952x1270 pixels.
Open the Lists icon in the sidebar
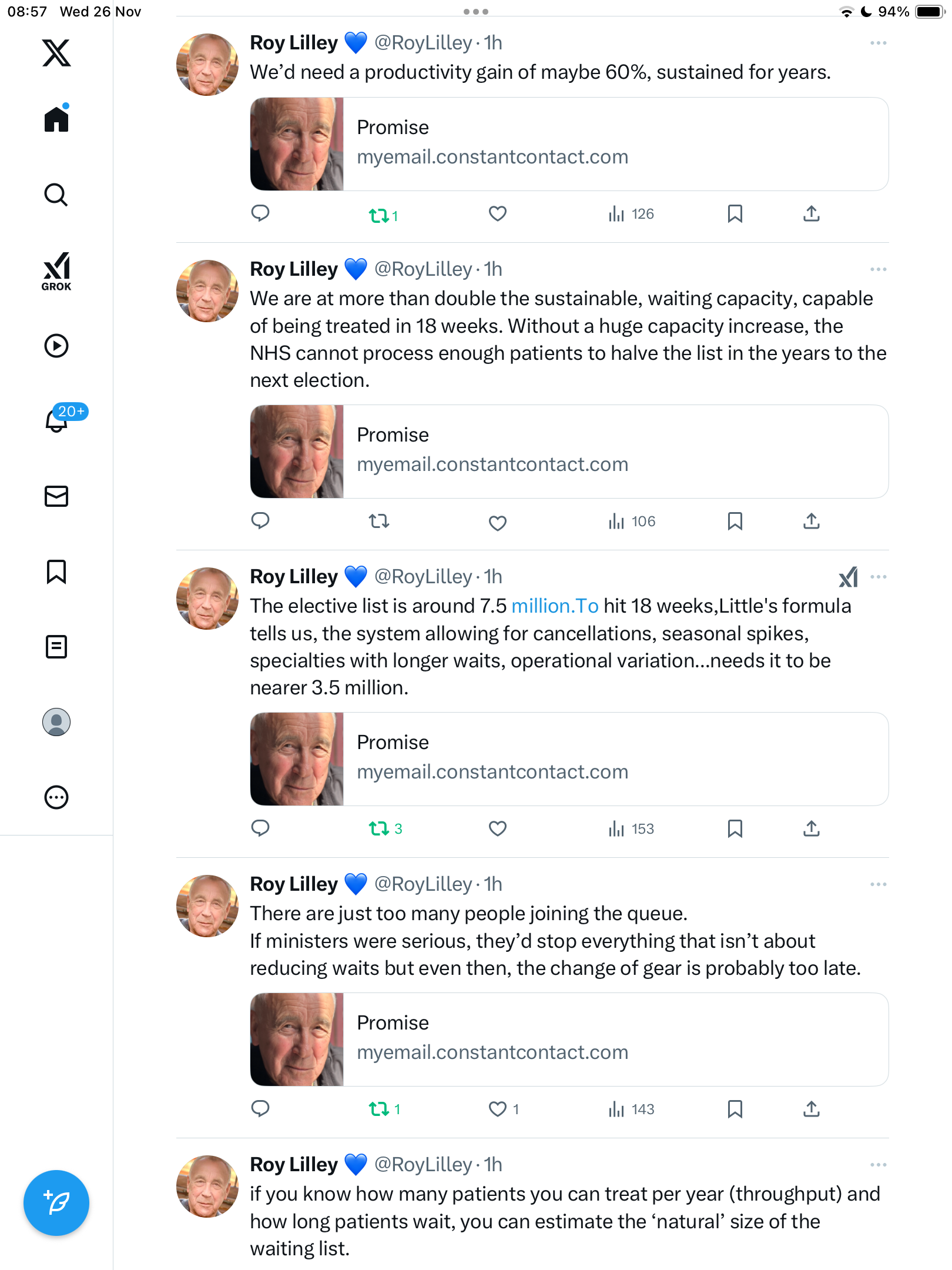56,647
